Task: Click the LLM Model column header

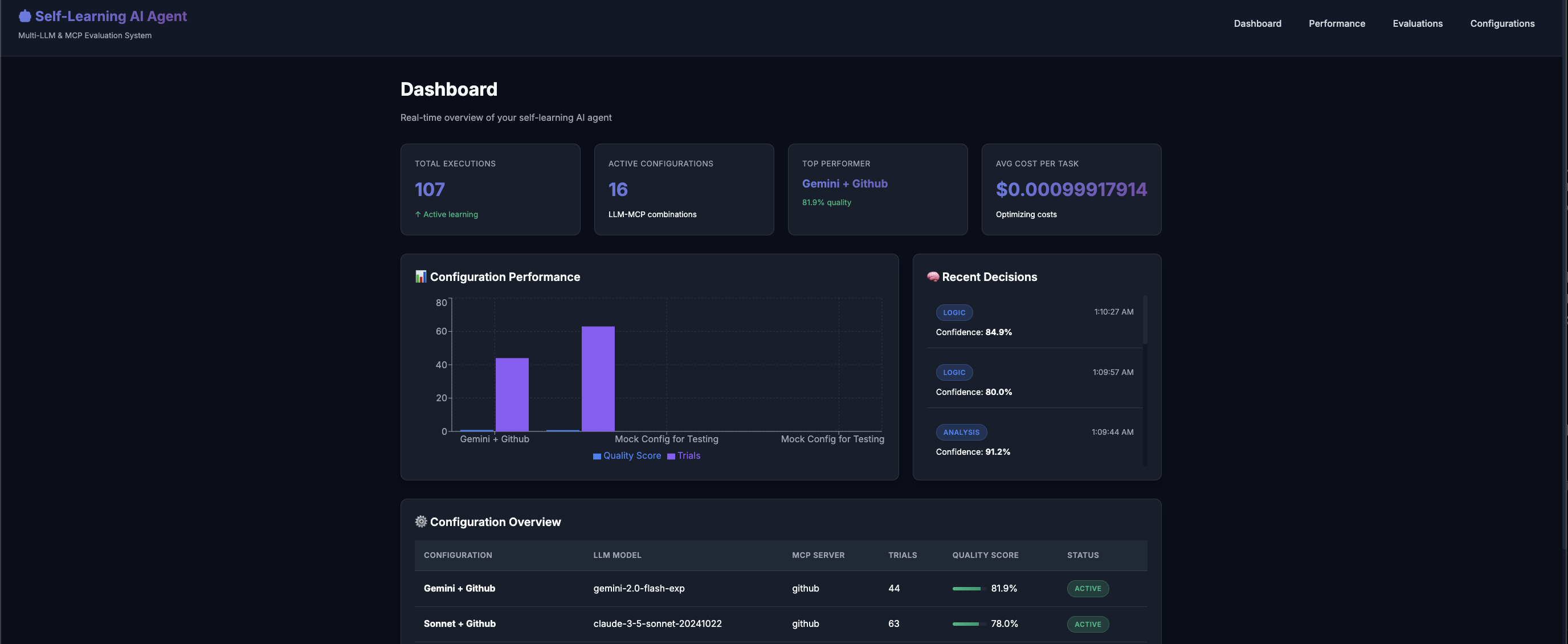Action: [616, 555]
